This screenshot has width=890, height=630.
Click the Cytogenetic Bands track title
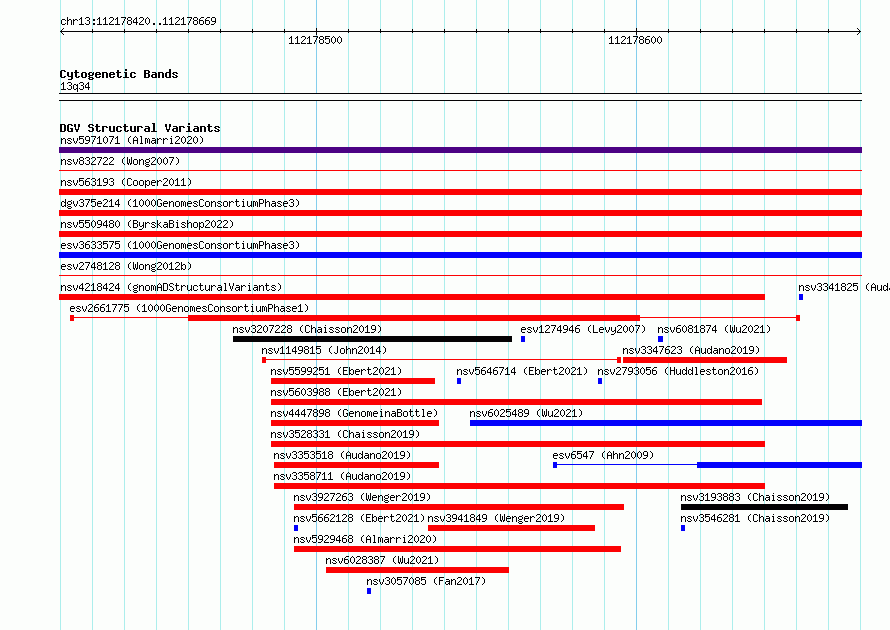point(119,74)
